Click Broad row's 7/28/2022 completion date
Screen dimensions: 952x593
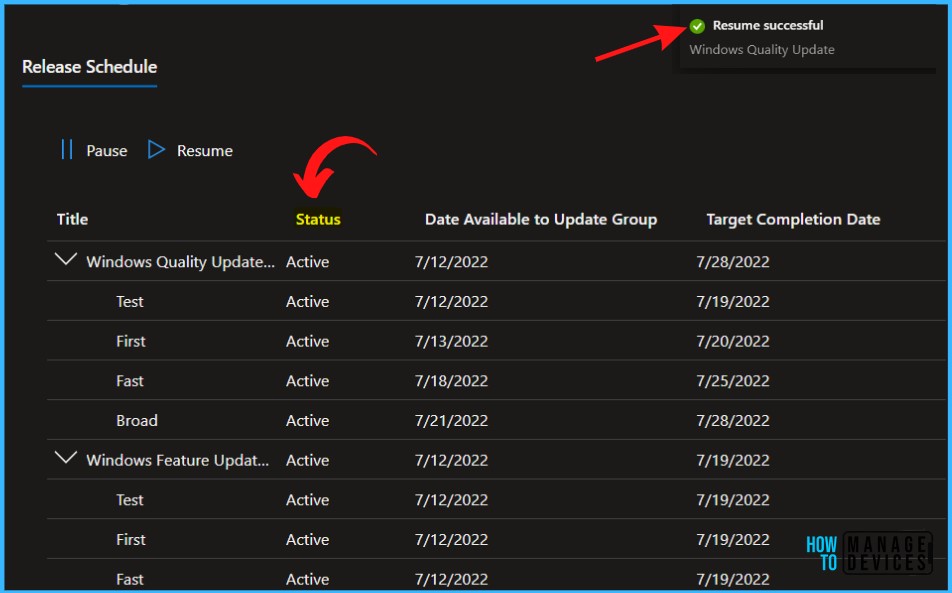733,421
